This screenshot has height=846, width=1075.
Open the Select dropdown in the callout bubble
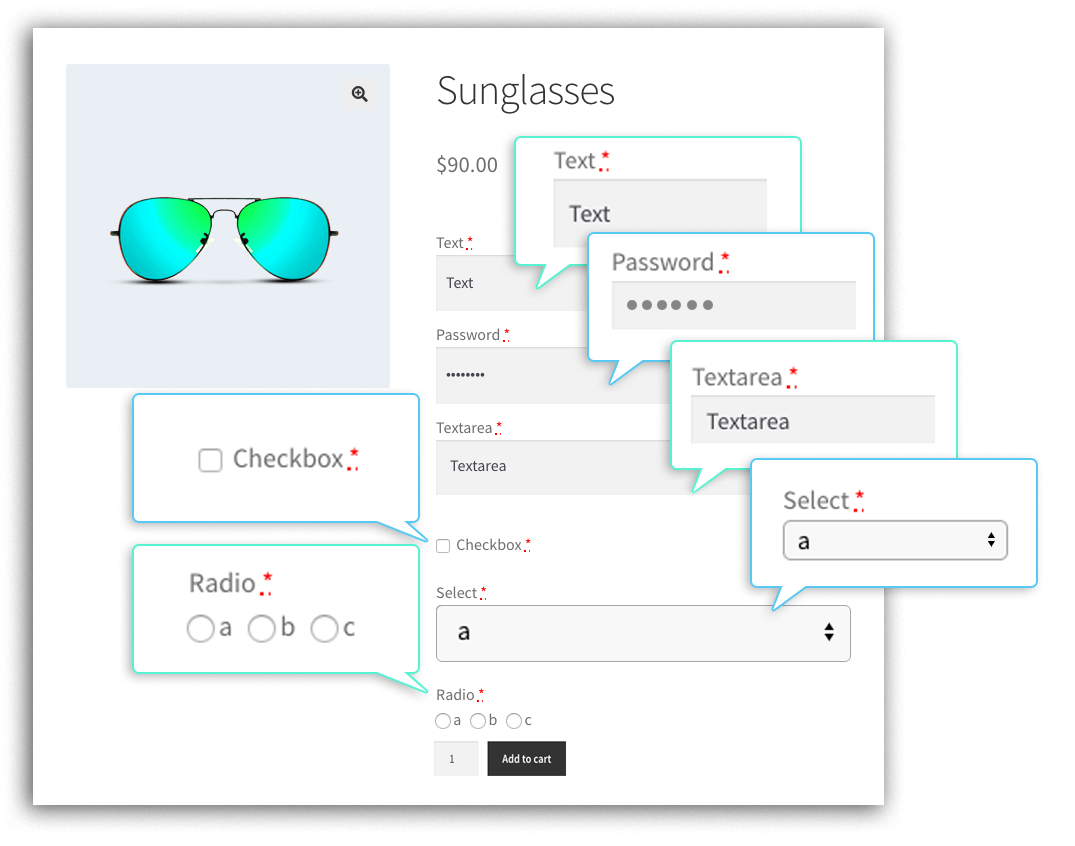(895, 541)
